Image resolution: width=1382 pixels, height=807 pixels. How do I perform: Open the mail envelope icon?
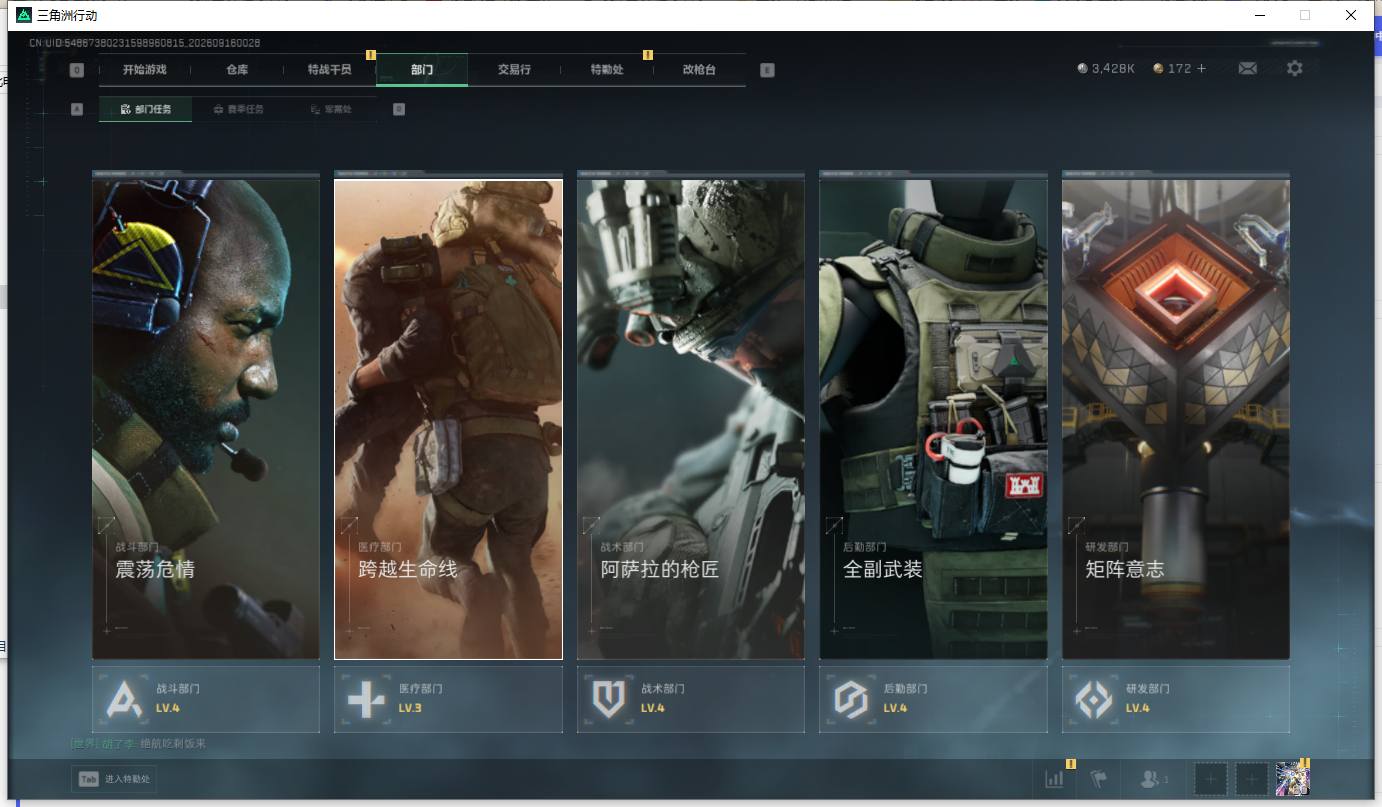point(1247,69)
